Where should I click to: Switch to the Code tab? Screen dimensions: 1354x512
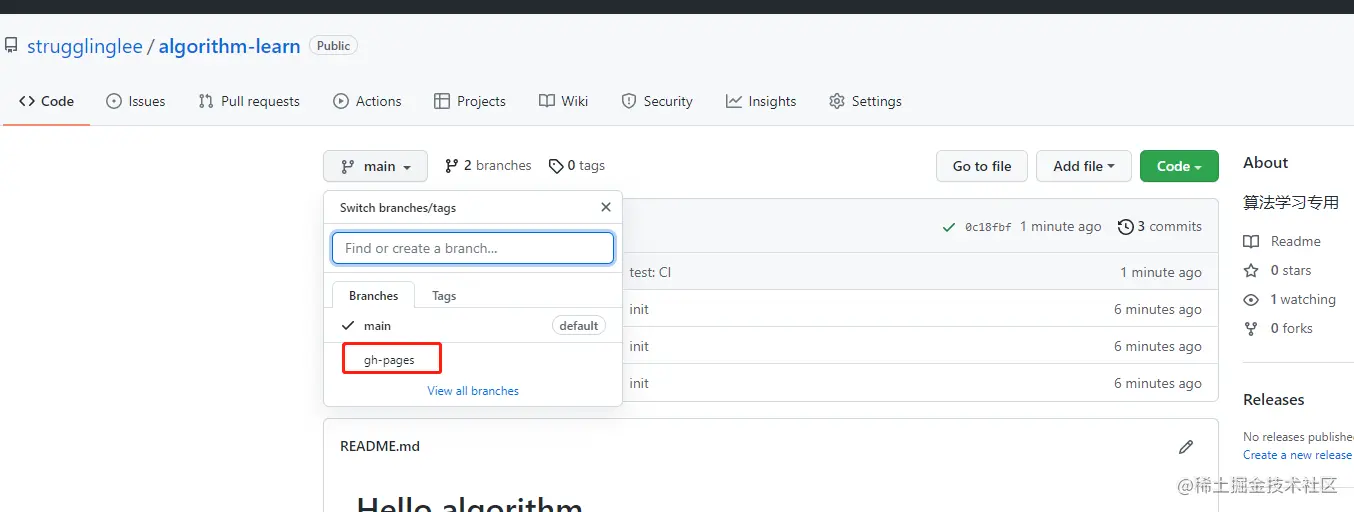click(x=46, y=101)
